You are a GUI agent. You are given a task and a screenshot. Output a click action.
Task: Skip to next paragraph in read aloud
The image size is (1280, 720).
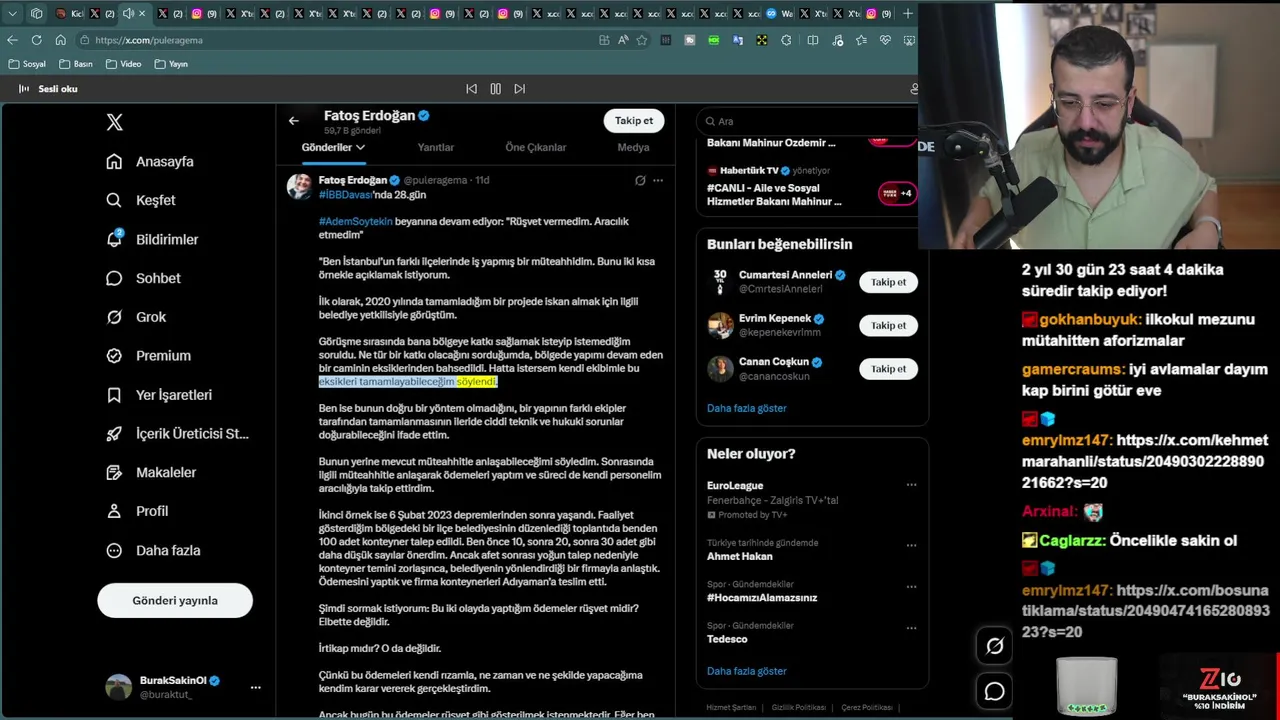tap(519, 89)
